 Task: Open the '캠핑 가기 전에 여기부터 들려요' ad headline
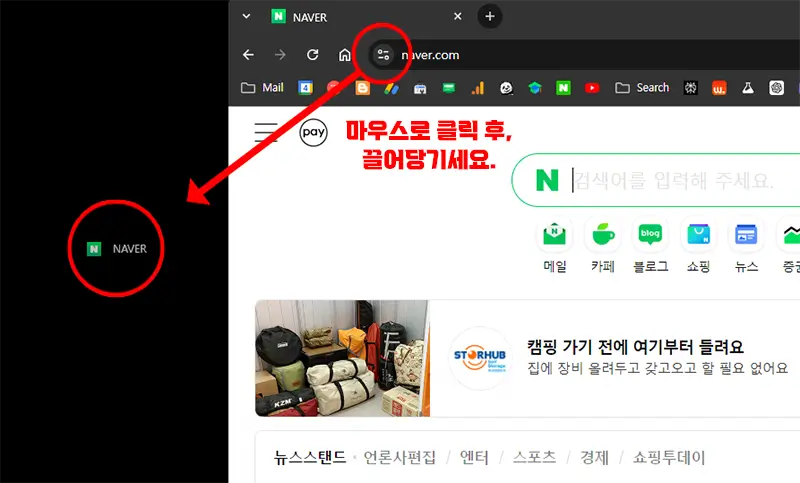pos(635,347)
